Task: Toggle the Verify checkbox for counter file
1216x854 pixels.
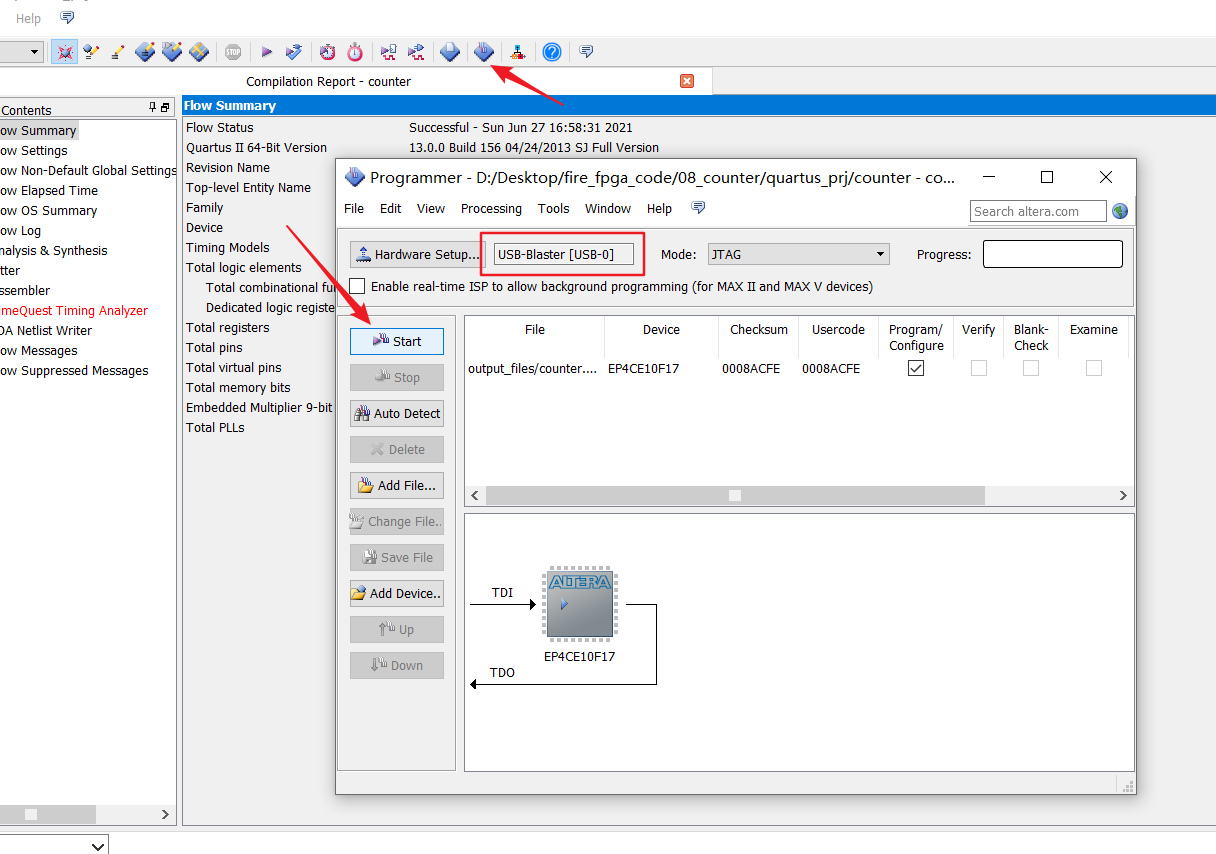Action: click(x=979, y=368)
